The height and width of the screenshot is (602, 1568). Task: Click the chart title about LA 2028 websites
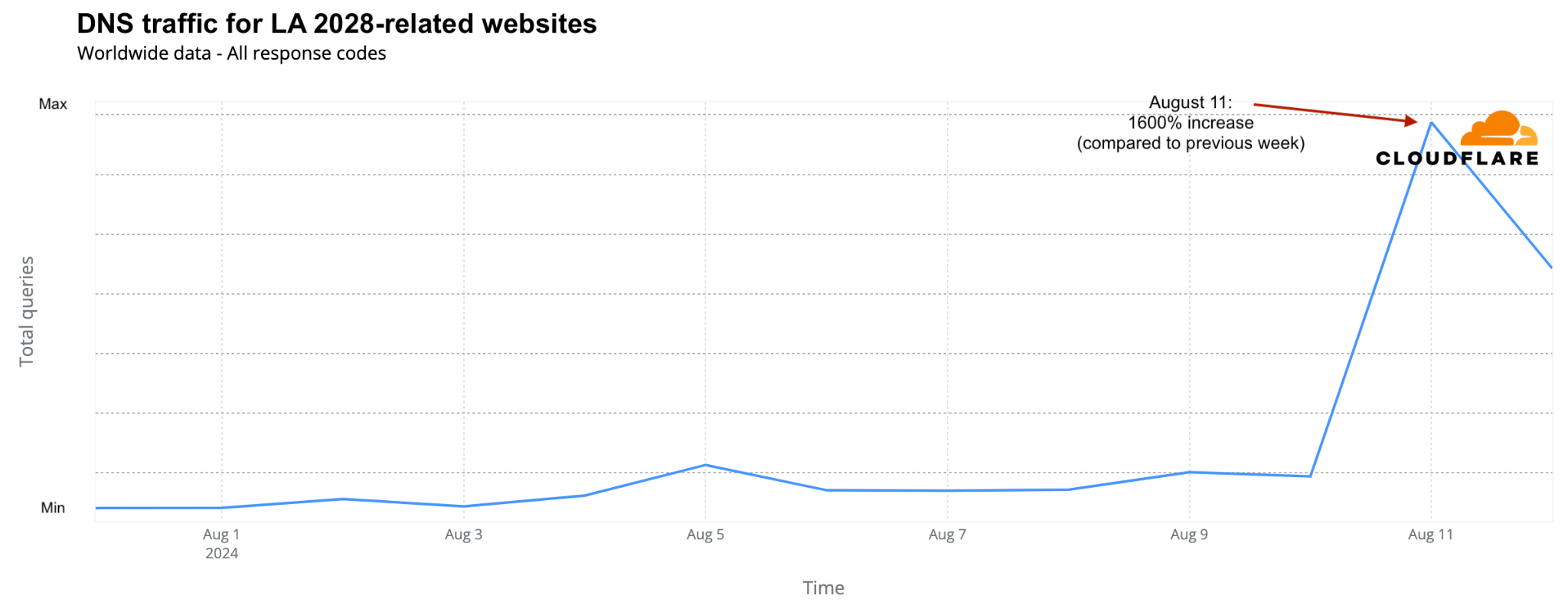(x=337, y=24)
